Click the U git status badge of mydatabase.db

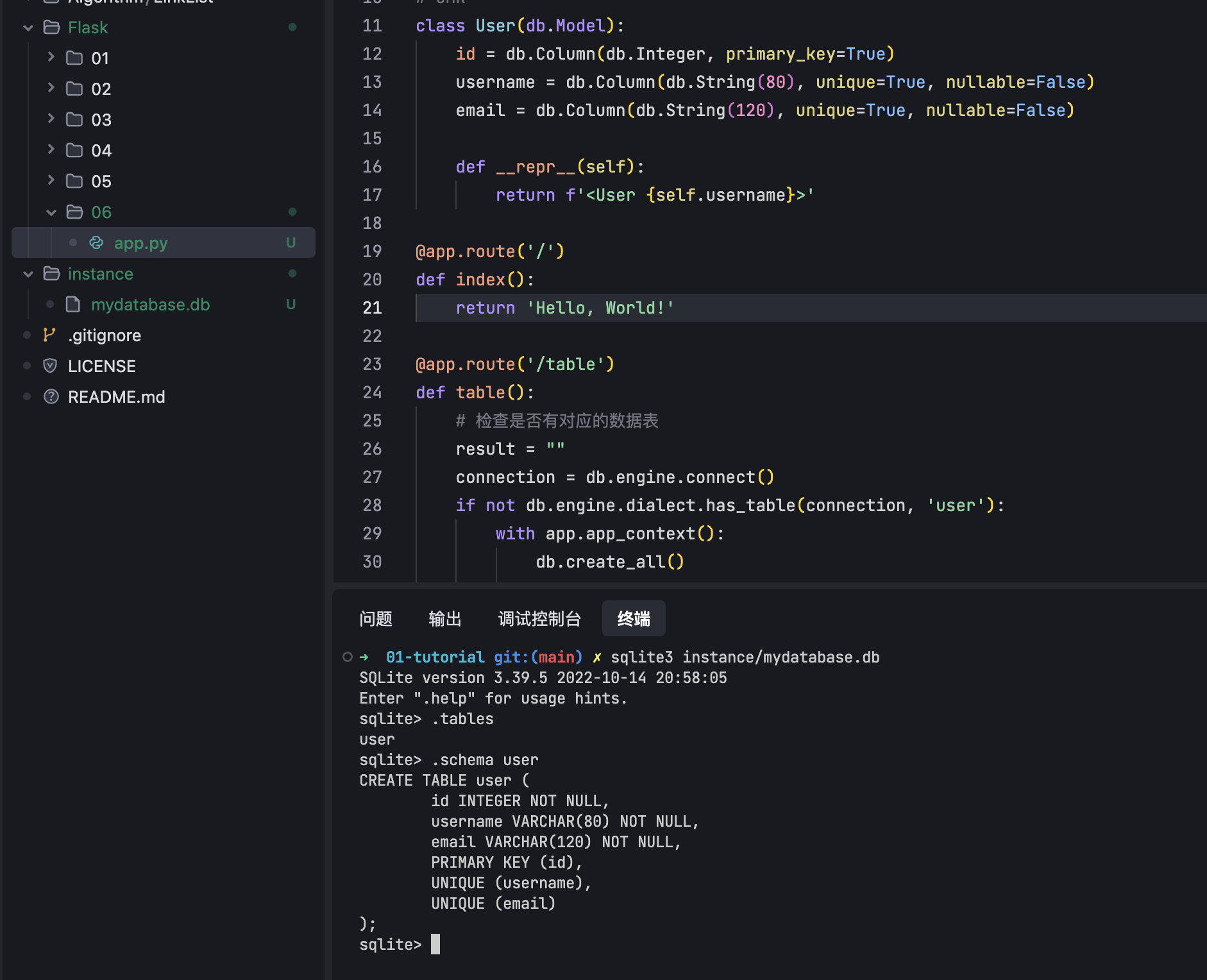[x=291, y=304]
